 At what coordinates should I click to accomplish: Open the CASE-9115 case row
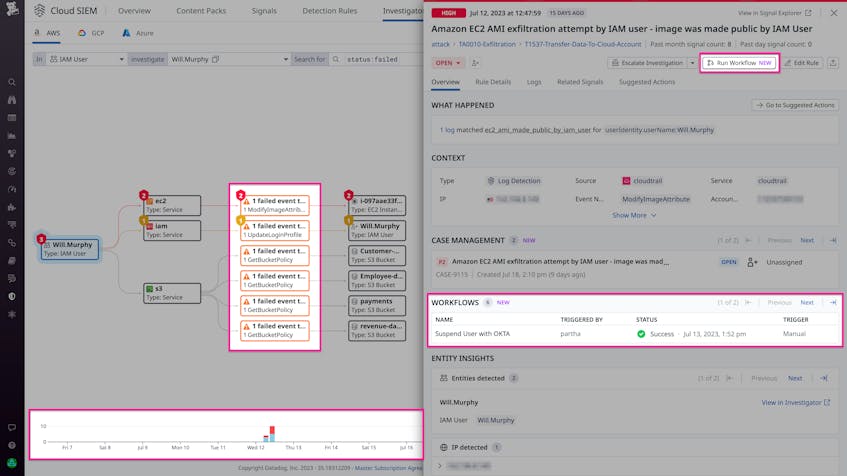point(635,268)
